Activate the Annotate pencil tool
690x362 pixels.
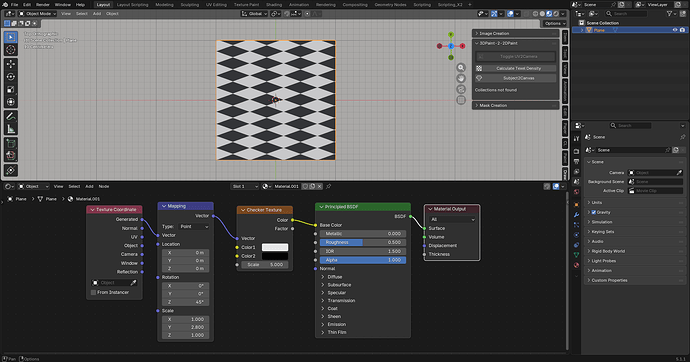[x=11, y=116]
